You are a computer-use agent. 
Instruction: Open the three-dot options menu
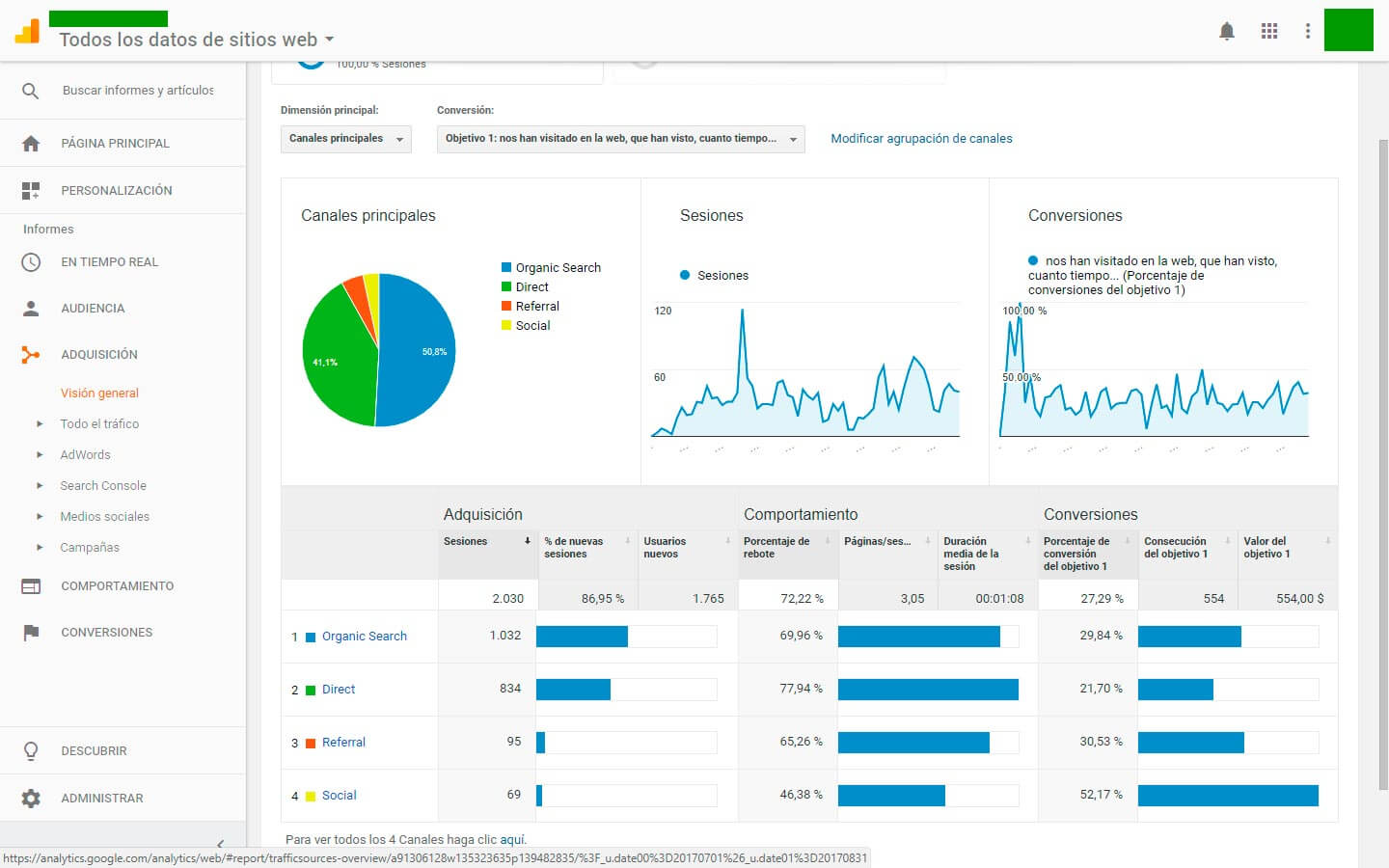(x=1308, y=31)
